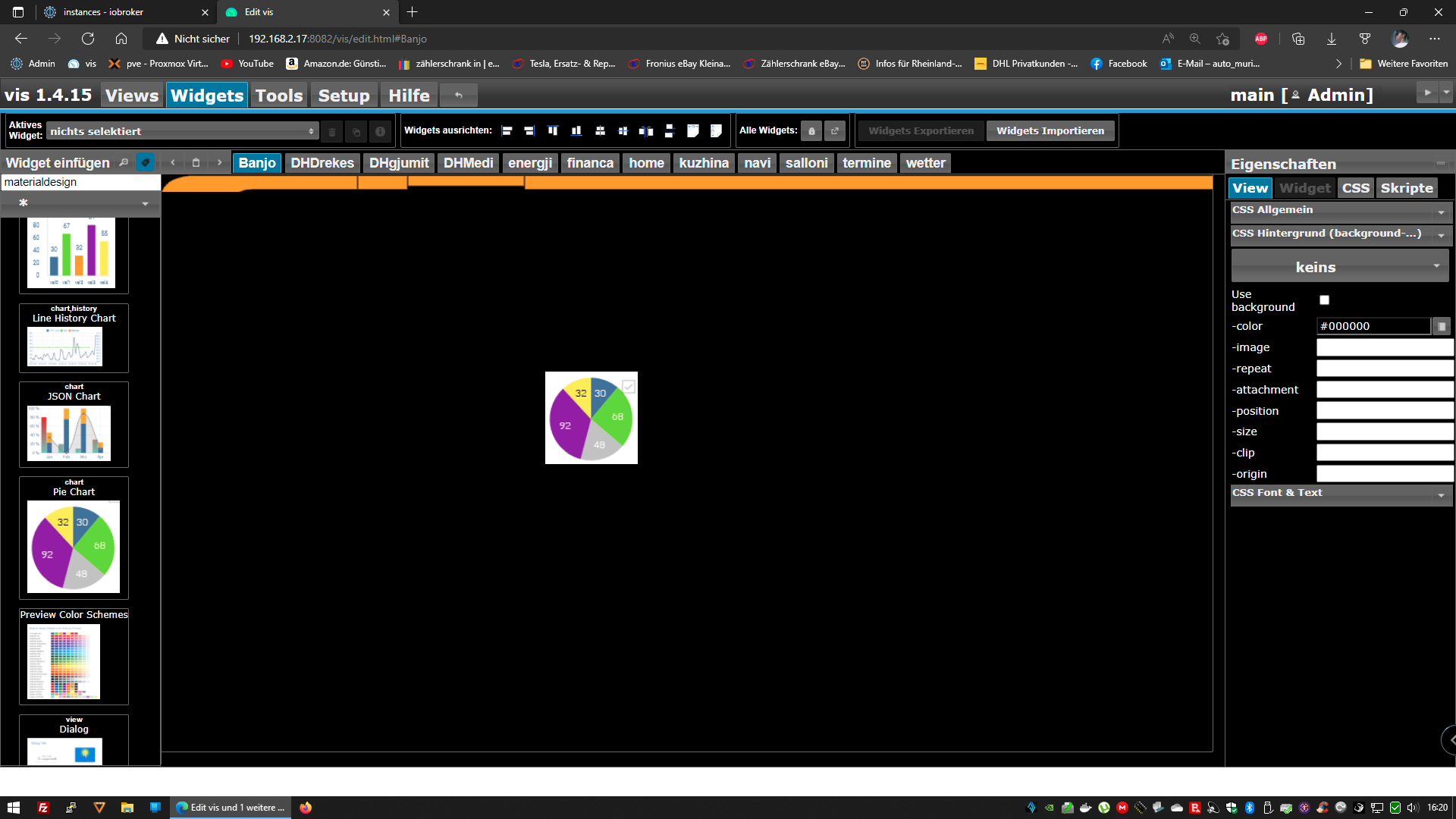The height and width of the screenshot is (819, 1456).
Task: Click the center widgets horizontally icon
Action: click(600, 131)
